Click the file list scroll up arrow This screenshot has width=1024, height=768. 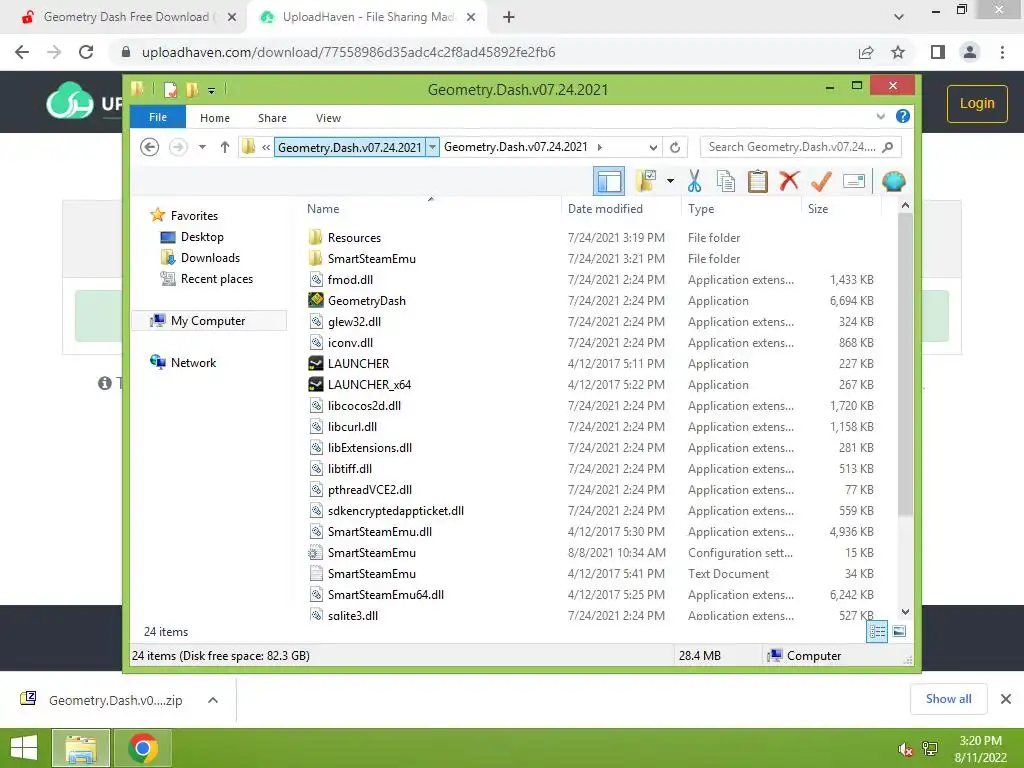coord(905,206)
